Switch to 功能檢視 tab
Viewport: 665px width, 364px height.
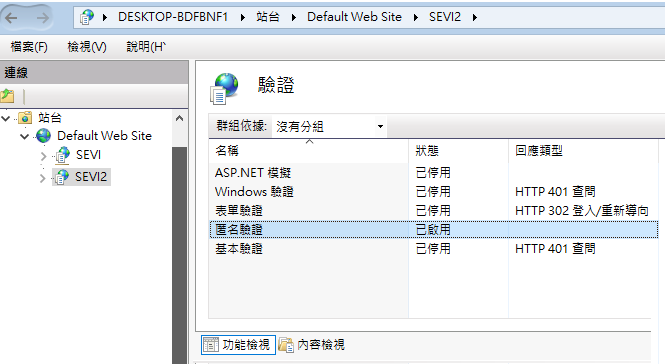tap(238, 344)
